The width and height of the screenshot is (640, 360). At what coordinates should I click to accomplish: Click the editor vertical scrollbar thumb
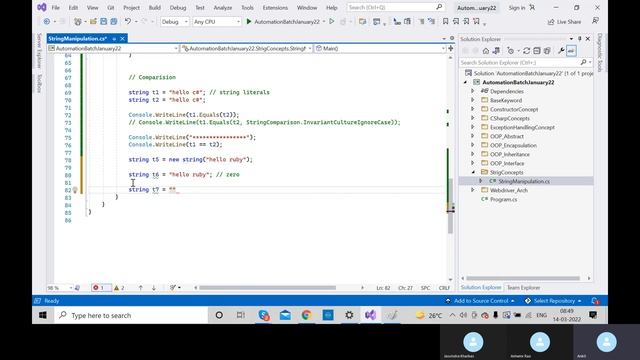450,206
